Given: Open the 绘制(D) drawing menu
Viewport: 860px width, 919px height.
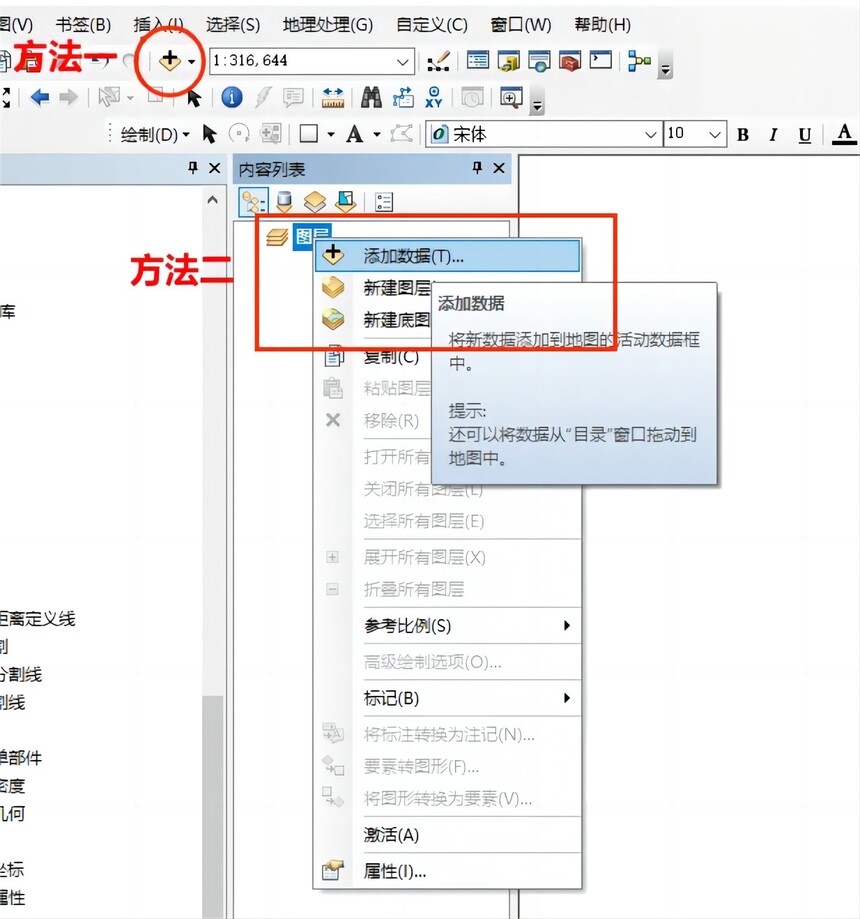Looking at the screenshot, I should coord(155,135).
